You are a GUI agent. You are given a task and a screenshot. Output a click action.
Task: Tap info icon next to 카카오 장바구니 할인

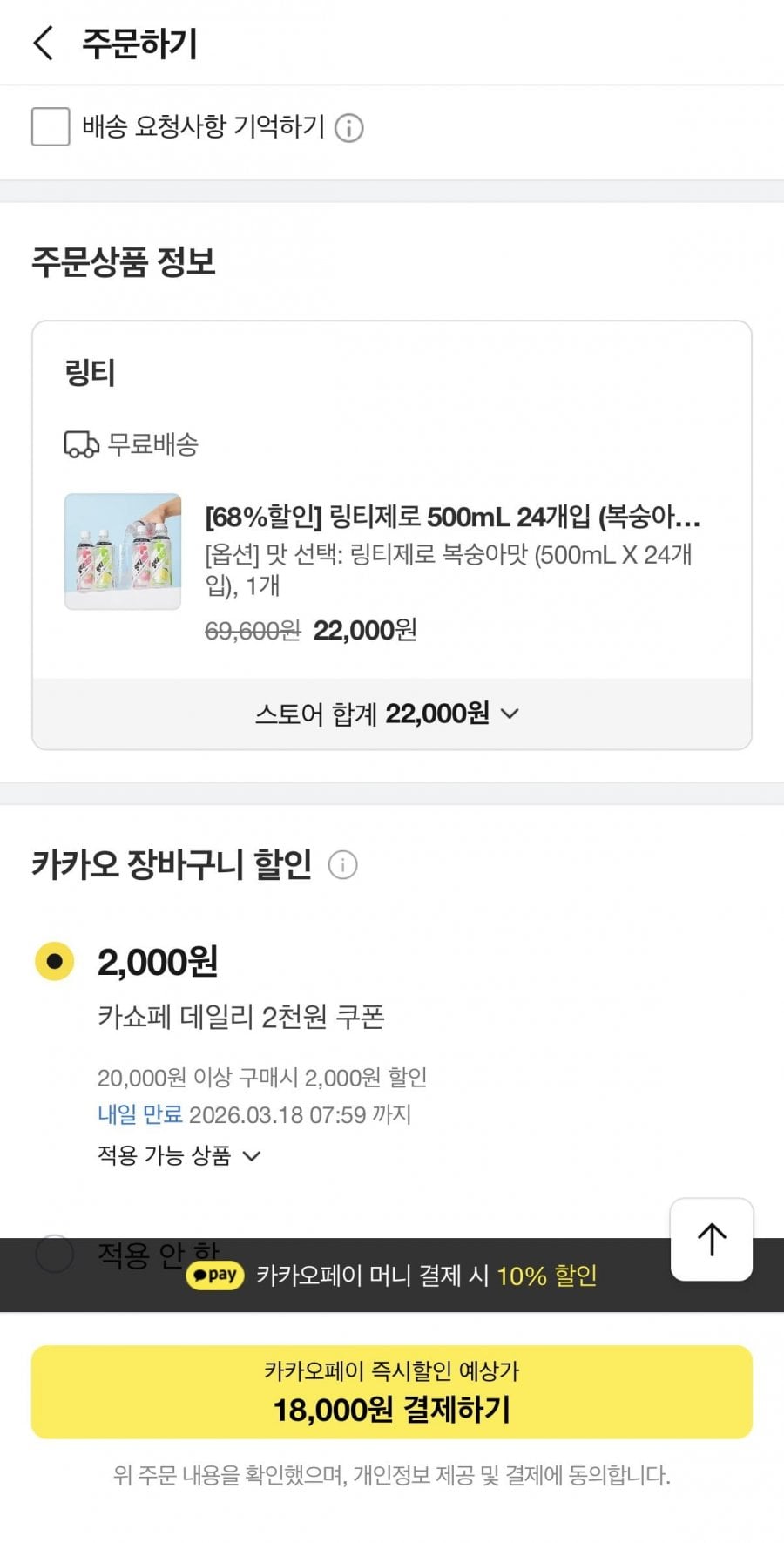point(342,865)
